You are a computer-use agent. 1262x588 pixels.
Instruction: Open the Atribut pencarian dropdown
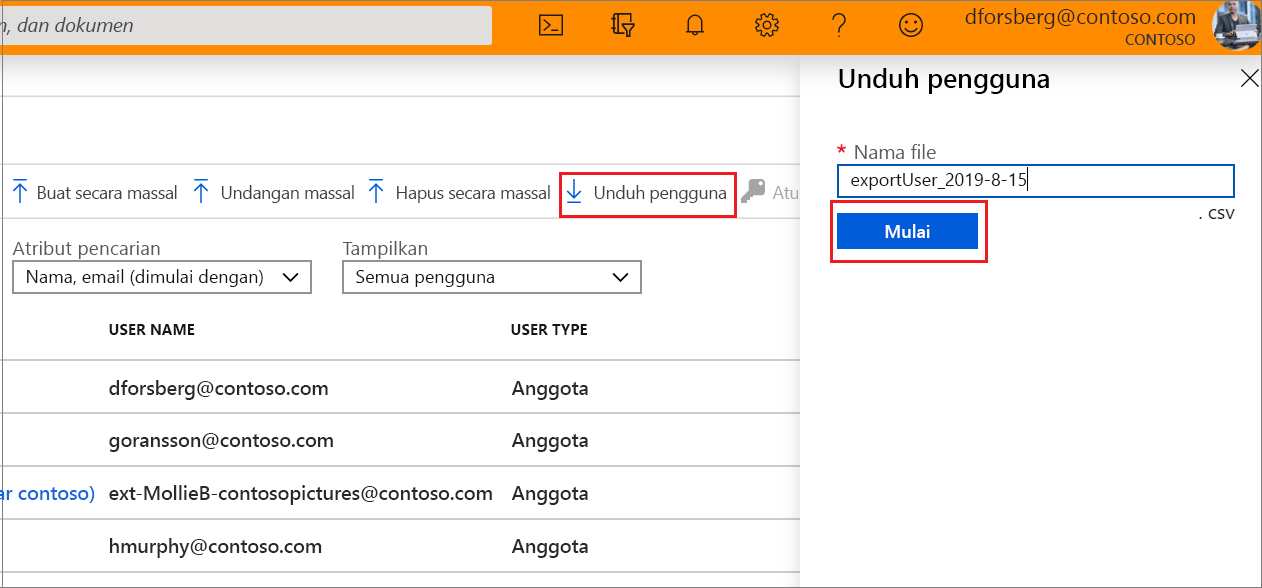pos(161,277)
